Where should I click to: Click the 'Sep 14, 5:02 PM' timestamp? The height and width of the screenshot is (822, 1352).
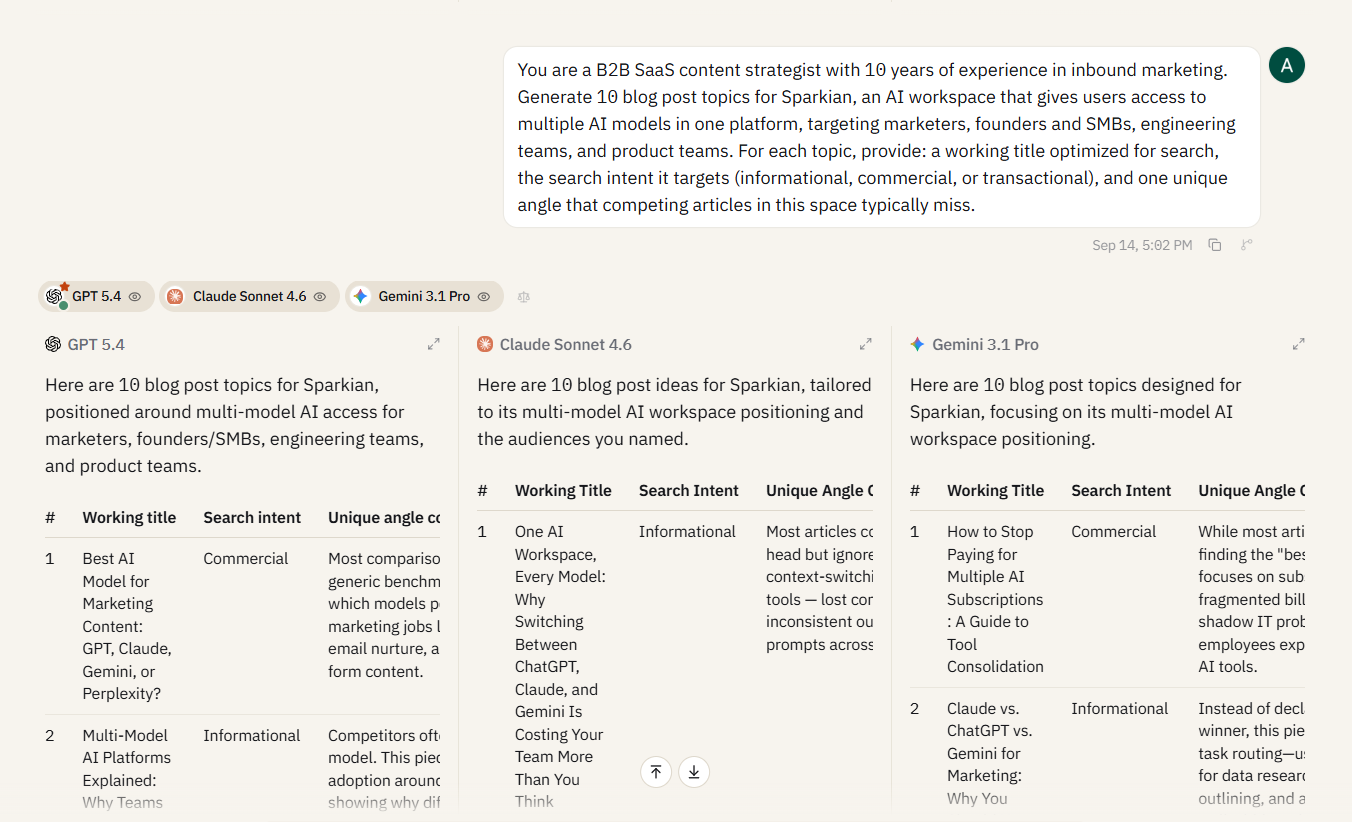tap(1142, 245)
